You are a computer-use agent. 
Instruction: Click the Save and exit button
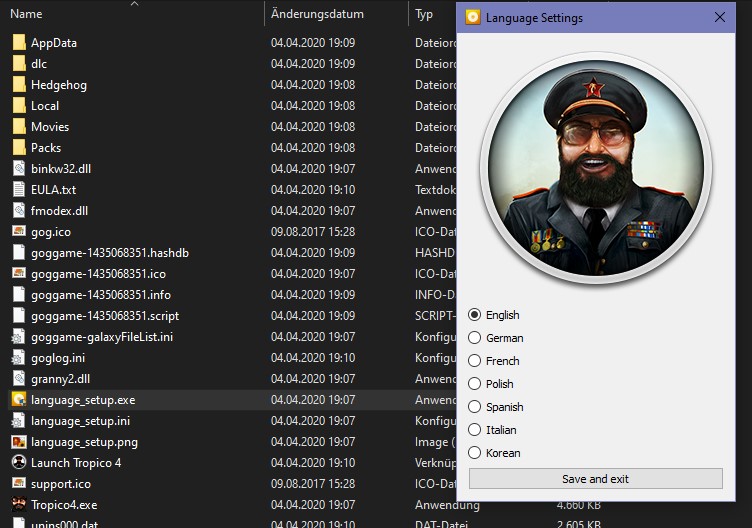(596, 479)
